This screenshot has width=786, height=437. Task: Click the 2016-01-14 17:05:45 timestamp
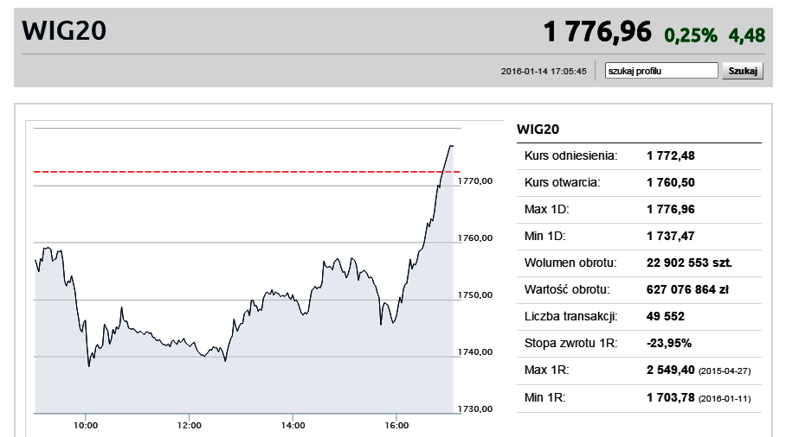pyautogui.click(x=544, y=71)
